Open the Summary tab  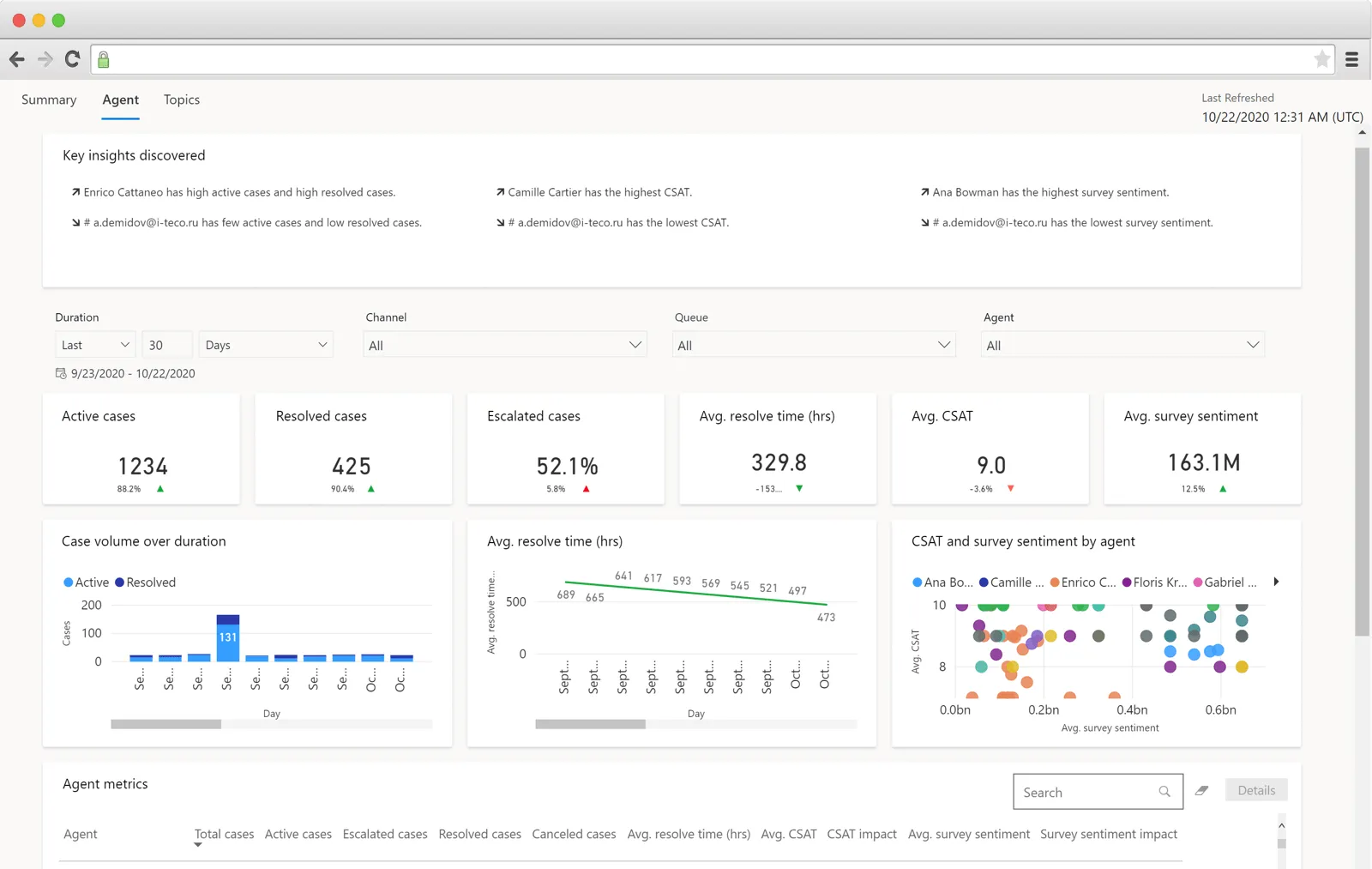click(49, 100)
